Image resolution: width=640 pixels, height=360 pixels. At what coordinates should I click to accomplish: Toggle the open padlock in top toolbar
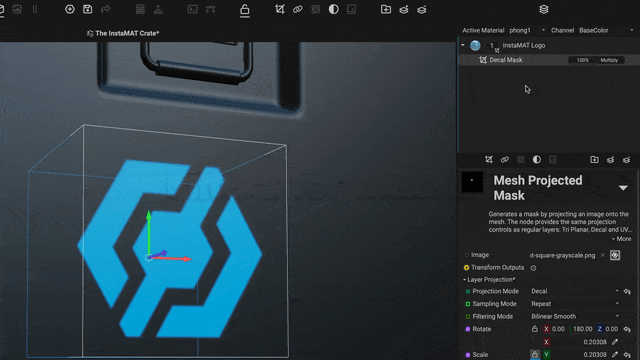coord(244,9)
